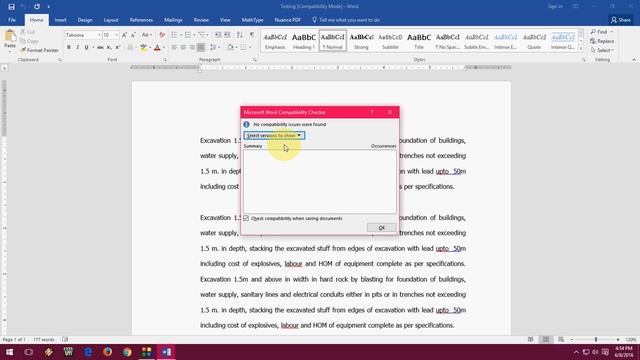Apply the Heading 1 style
640x360 pixels.
pyautogui.click(x=303, y=40)
